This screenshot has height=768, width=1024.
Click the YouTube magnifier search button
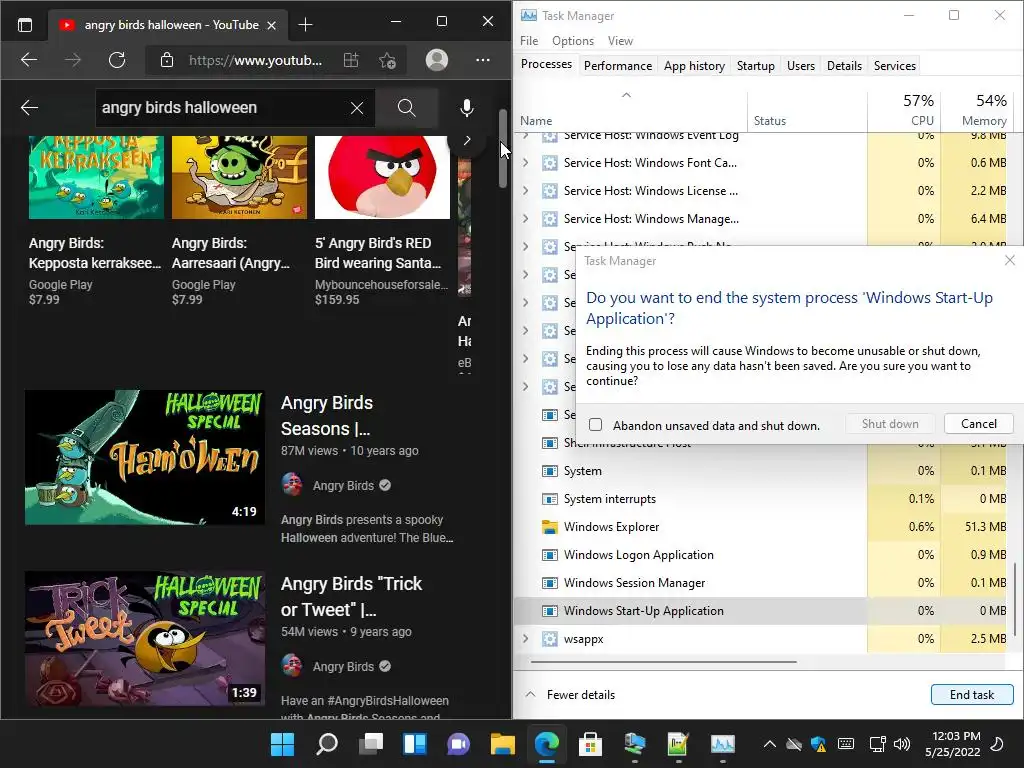[x=406, y=108]
